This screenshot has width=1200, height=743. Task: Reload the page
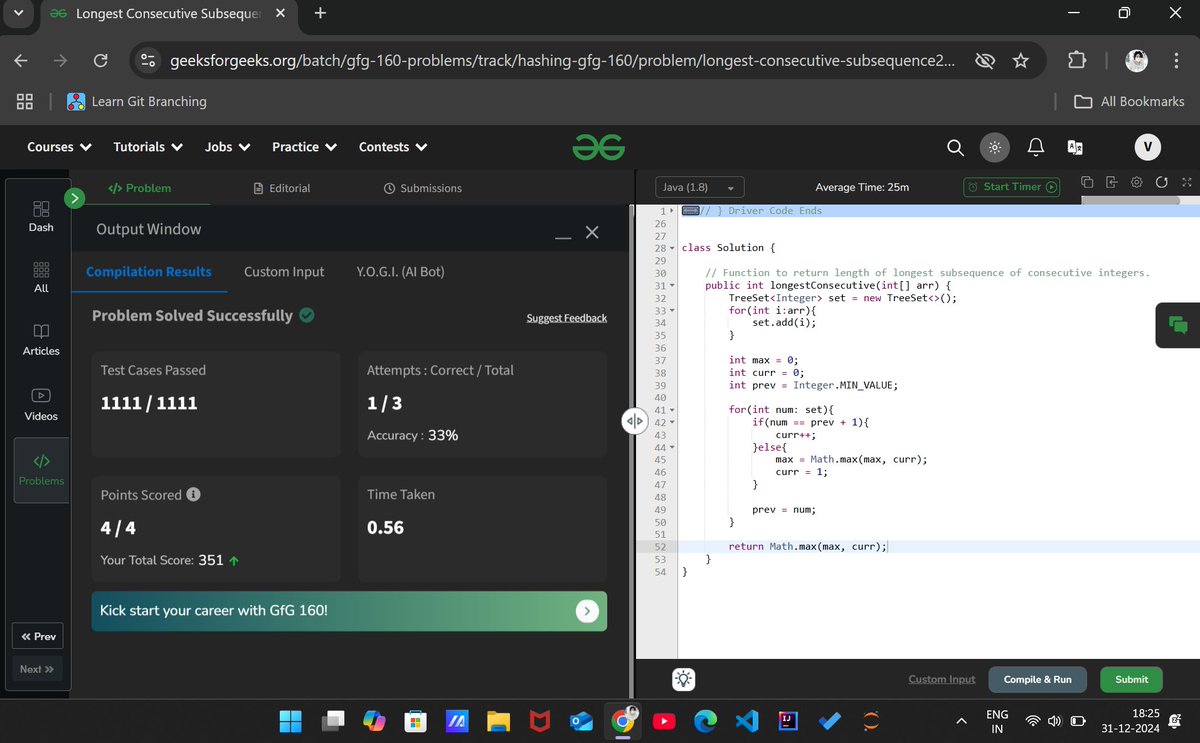tap(100, 61)
